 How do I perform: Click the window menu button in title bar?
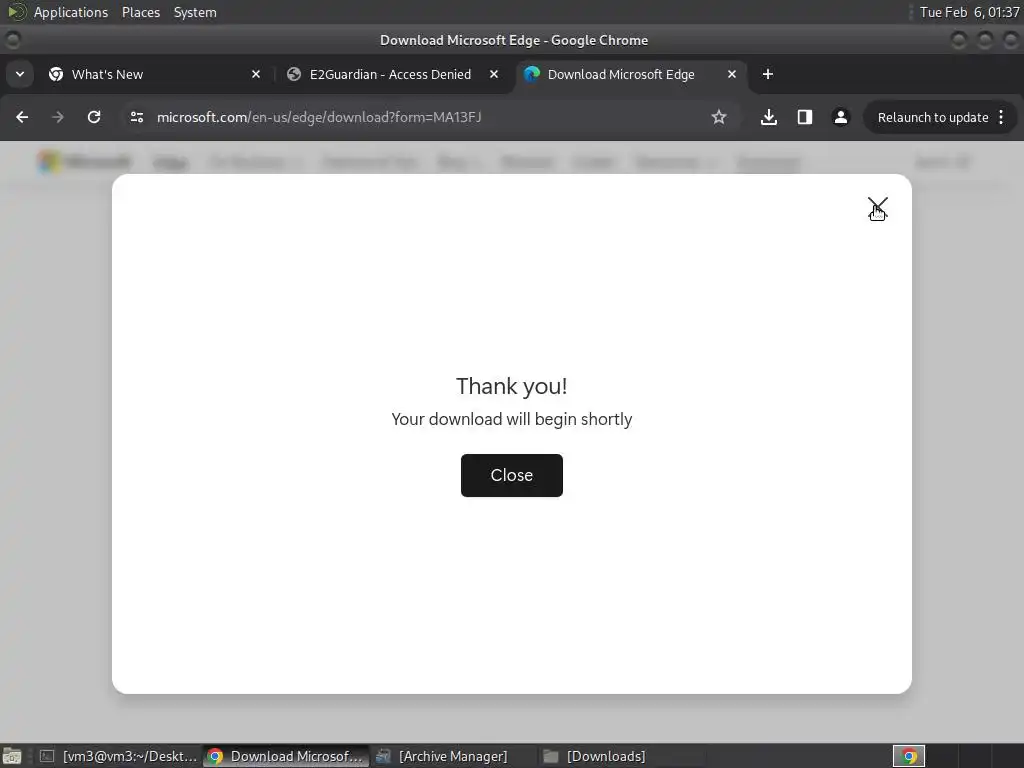[12, 40]
